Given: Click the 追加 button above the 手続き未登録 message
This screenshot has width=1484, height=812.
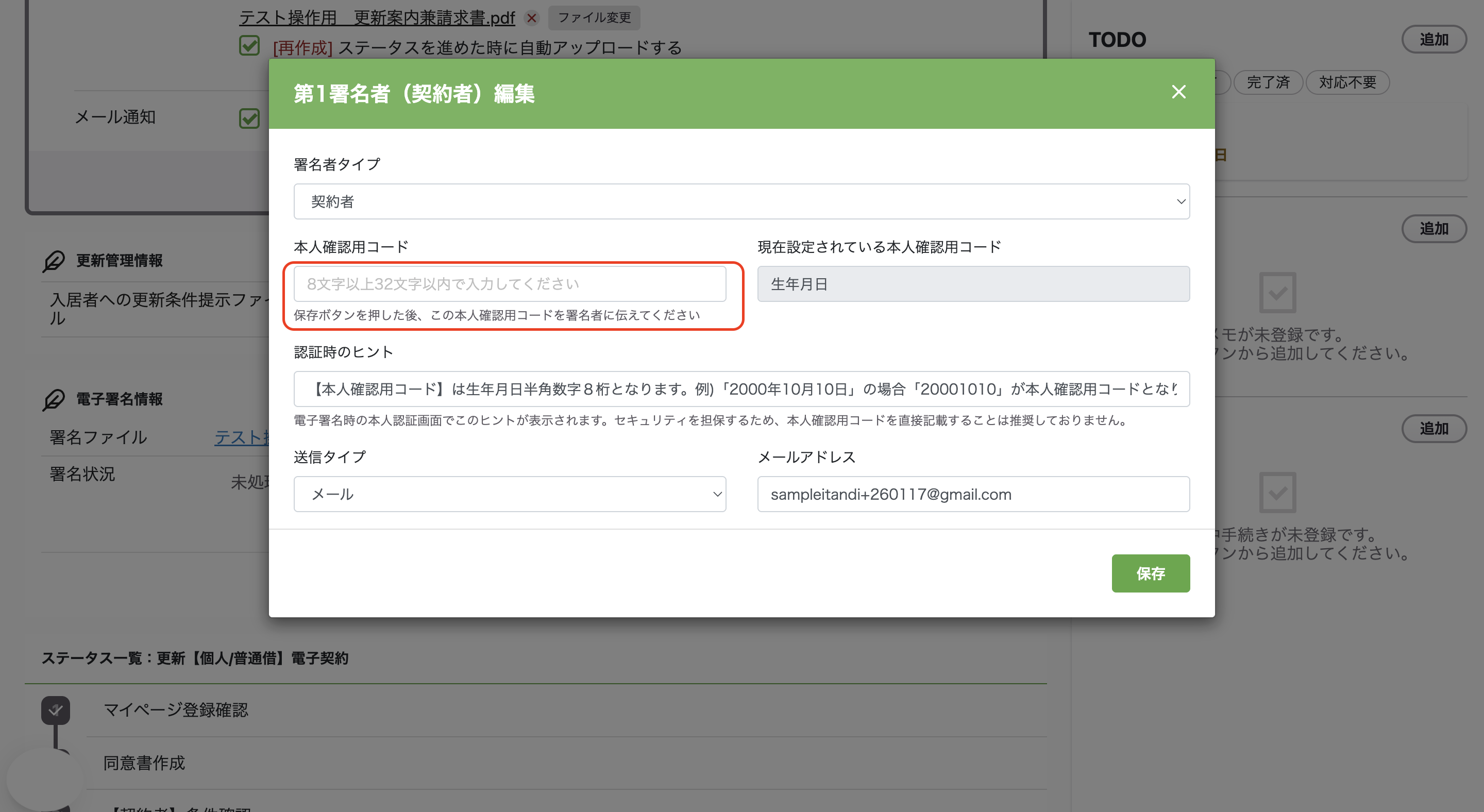Looking at the screenshot, I should (1434, 429).
